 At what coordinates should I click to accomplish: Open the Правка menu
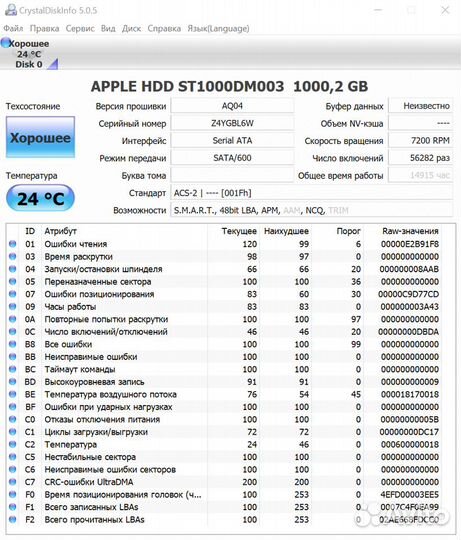pyautogui.click(x=44, y=28)
